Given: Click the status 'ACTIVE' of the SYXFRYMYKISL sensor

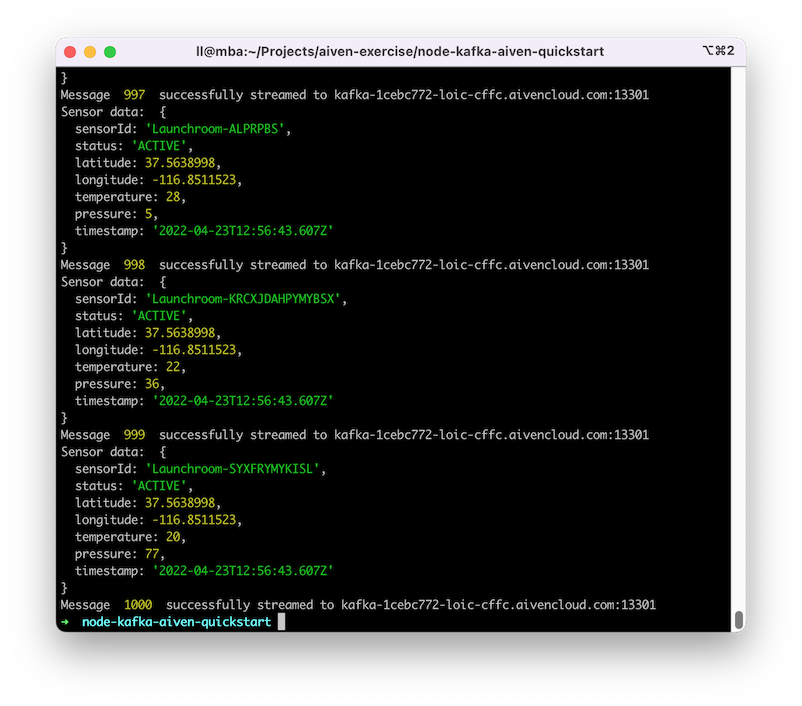Looking at the screenshot, I should point(159,486).
